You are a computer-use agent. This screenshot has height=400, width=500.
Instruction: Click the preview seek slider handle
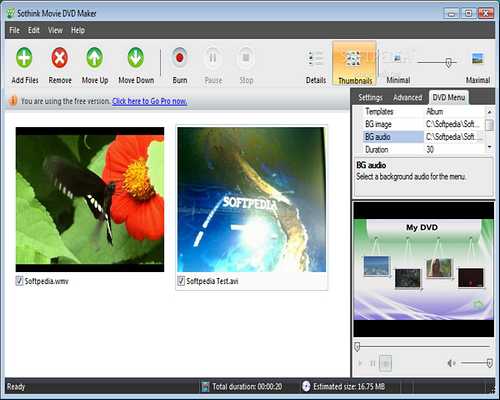point(357,347)
